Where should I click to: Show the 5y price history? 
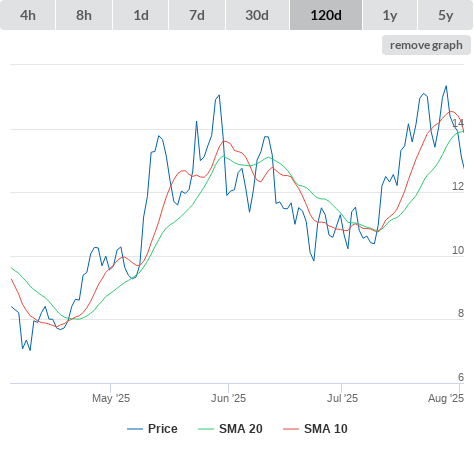pyautogui.click(x=446, y=15)
